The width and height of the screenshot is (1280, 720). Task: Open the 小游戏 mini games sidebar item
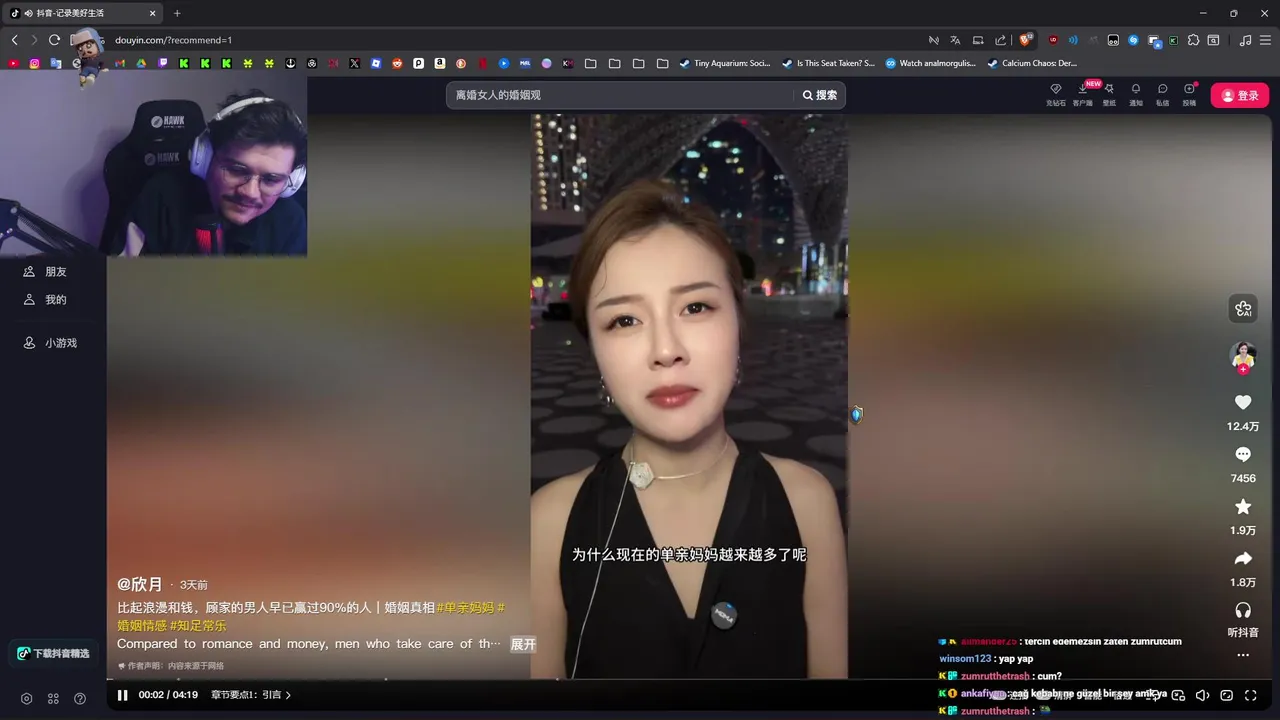pos(51,343)
